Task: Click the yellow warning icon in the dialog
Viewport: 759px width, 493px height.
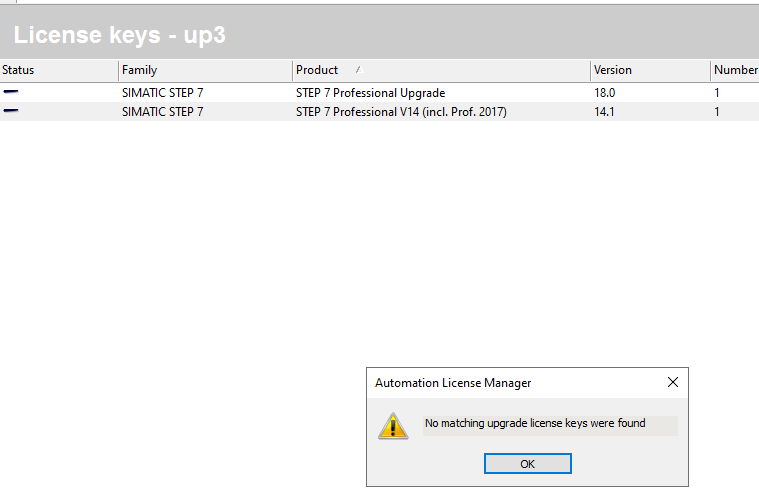Action: [392, 426]
